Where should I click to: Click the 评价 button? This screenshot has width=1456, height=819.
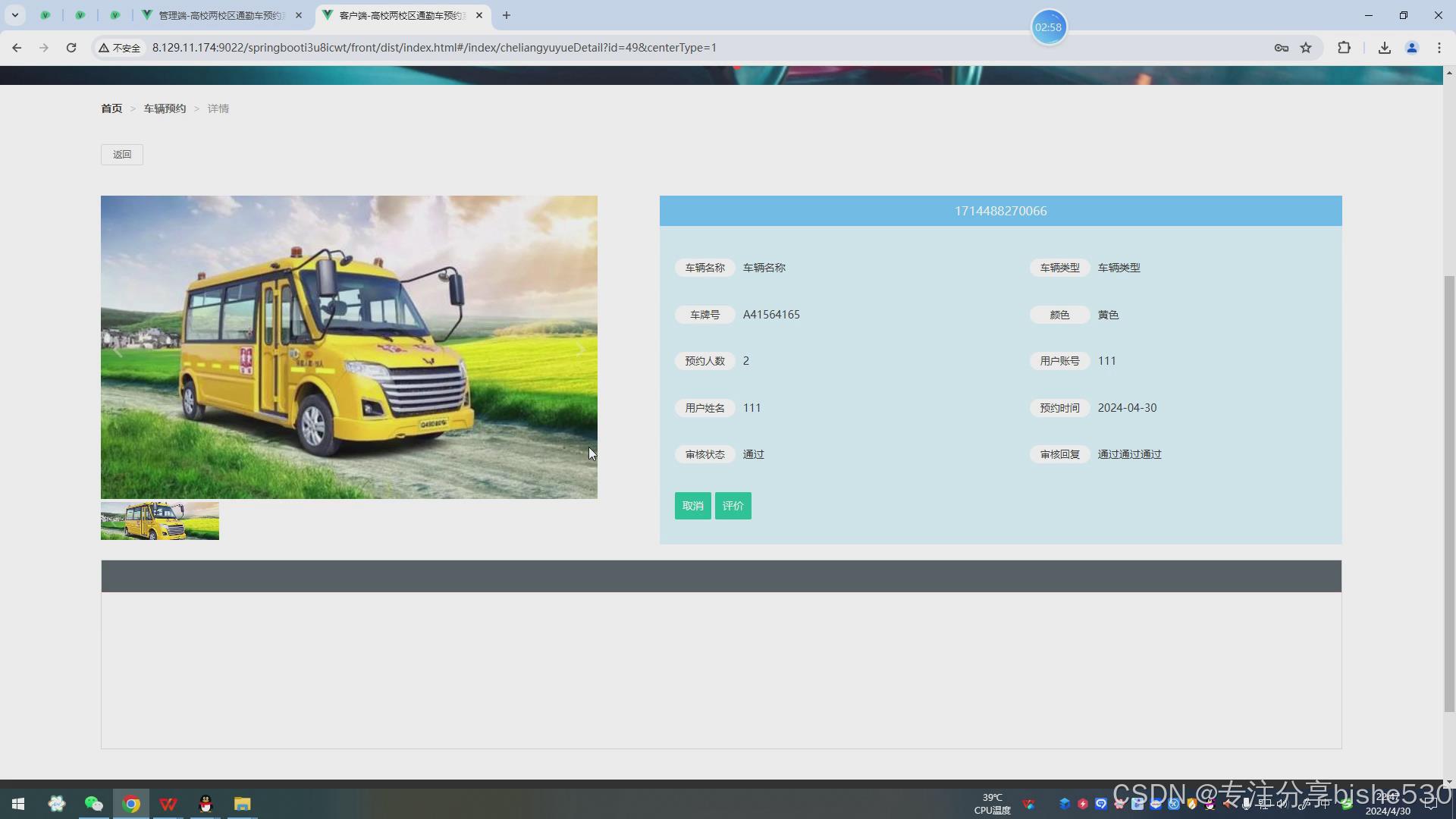click(x=733, y=506)
